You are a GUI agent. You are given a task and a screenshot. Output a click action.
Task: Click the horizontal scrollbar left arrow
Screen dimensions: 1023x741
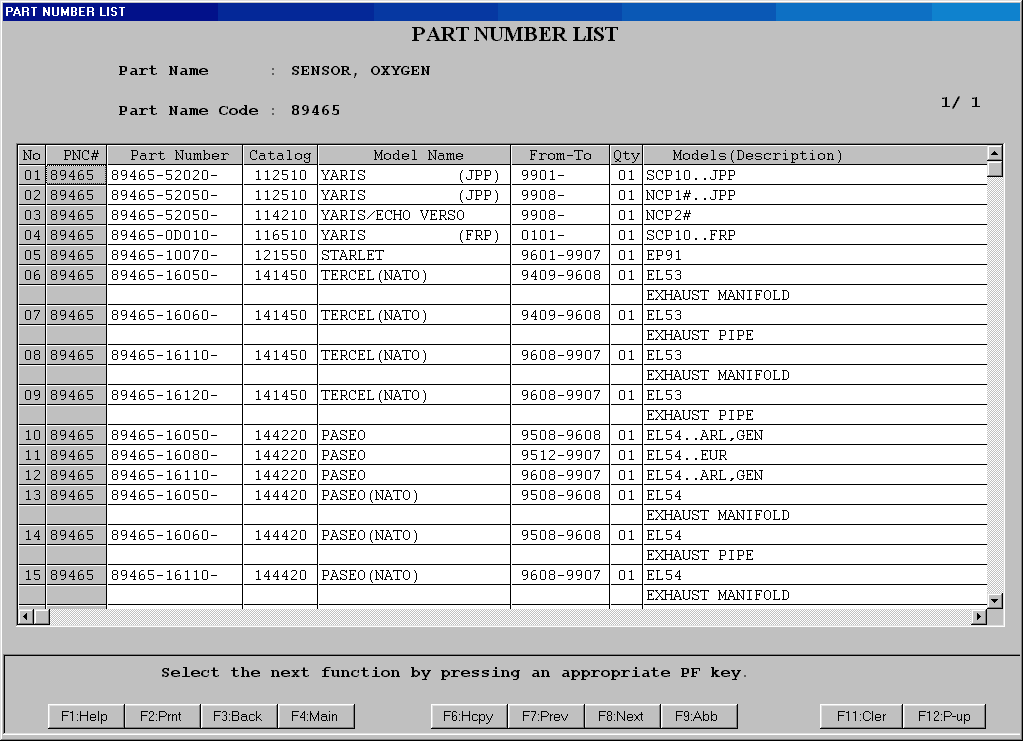[x=26, y=616]
